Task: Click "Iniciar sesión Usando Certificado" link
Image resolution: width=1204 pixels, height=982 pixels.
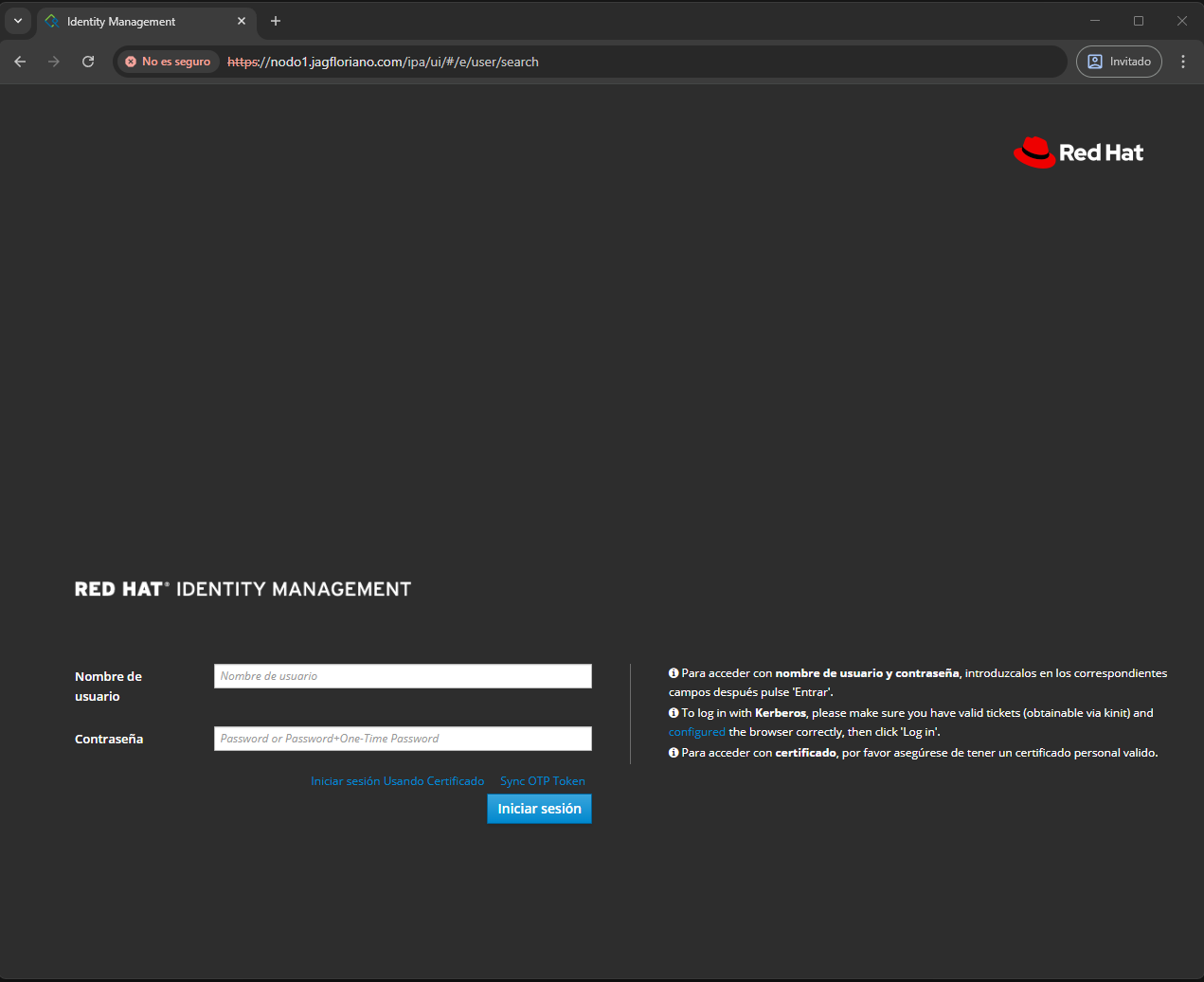Action: point(397,781)
